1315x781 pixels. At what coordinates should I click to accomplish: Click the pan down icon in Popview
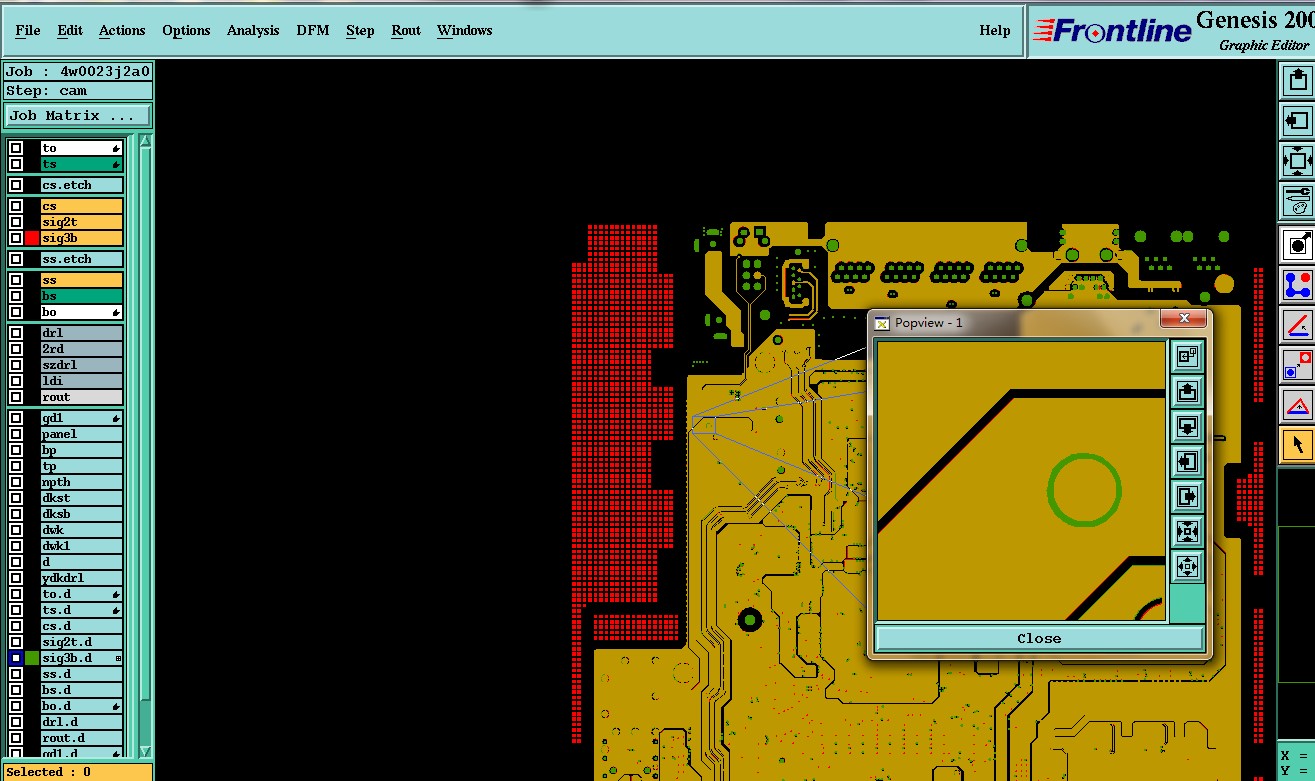click(1187, 426)
